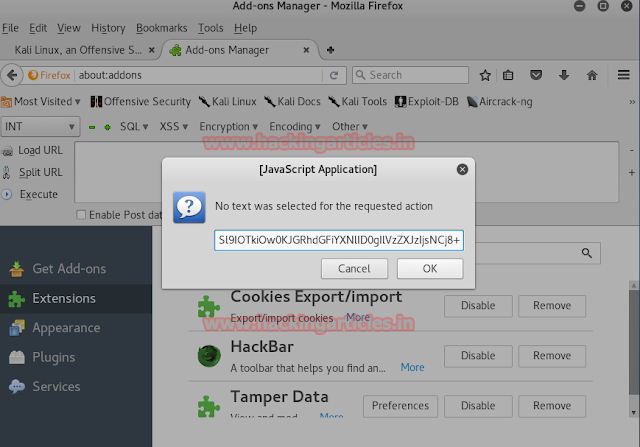Click Split URL in HackBar
This screenshot has height=447, width=640.
click(x=32, y=172)
